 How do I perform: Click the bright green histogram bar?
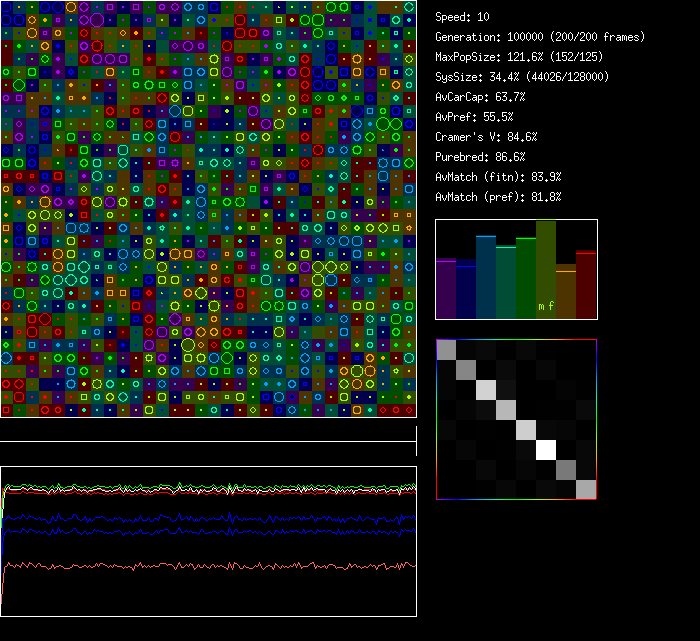[526, 278]
